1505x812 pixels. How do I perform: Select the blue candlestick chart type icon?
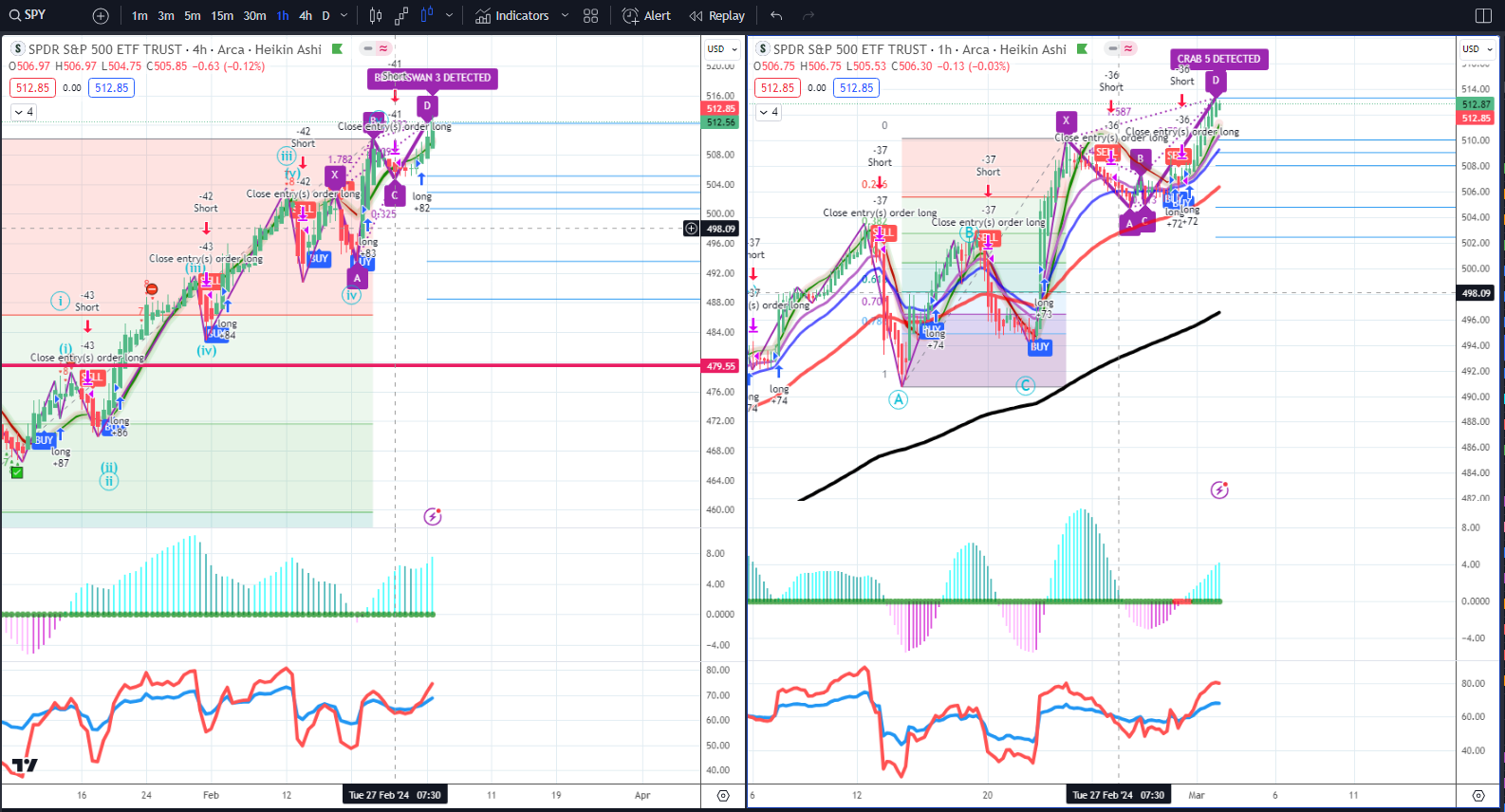coord(427,16)
